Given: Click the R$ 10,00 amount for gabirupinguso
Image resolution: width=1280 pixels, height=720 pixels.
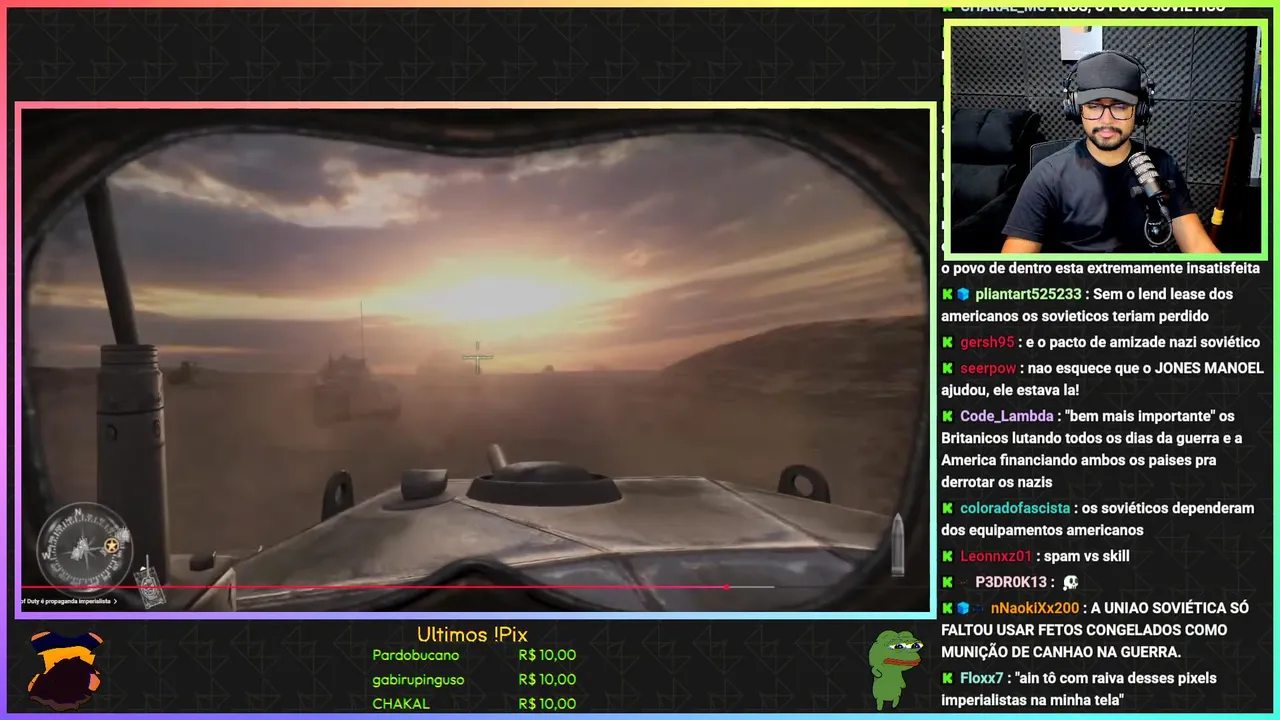Looking at the screenshot, I should click(547, 680).
